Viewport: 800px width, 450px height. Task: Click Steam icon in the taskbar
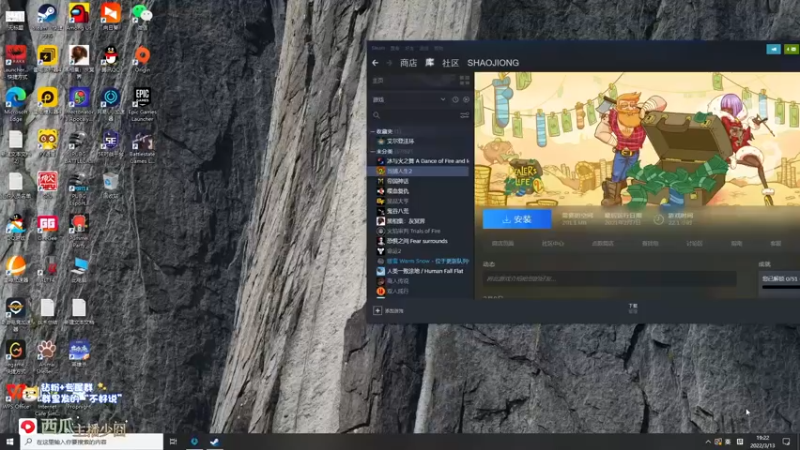pos(215,441)
